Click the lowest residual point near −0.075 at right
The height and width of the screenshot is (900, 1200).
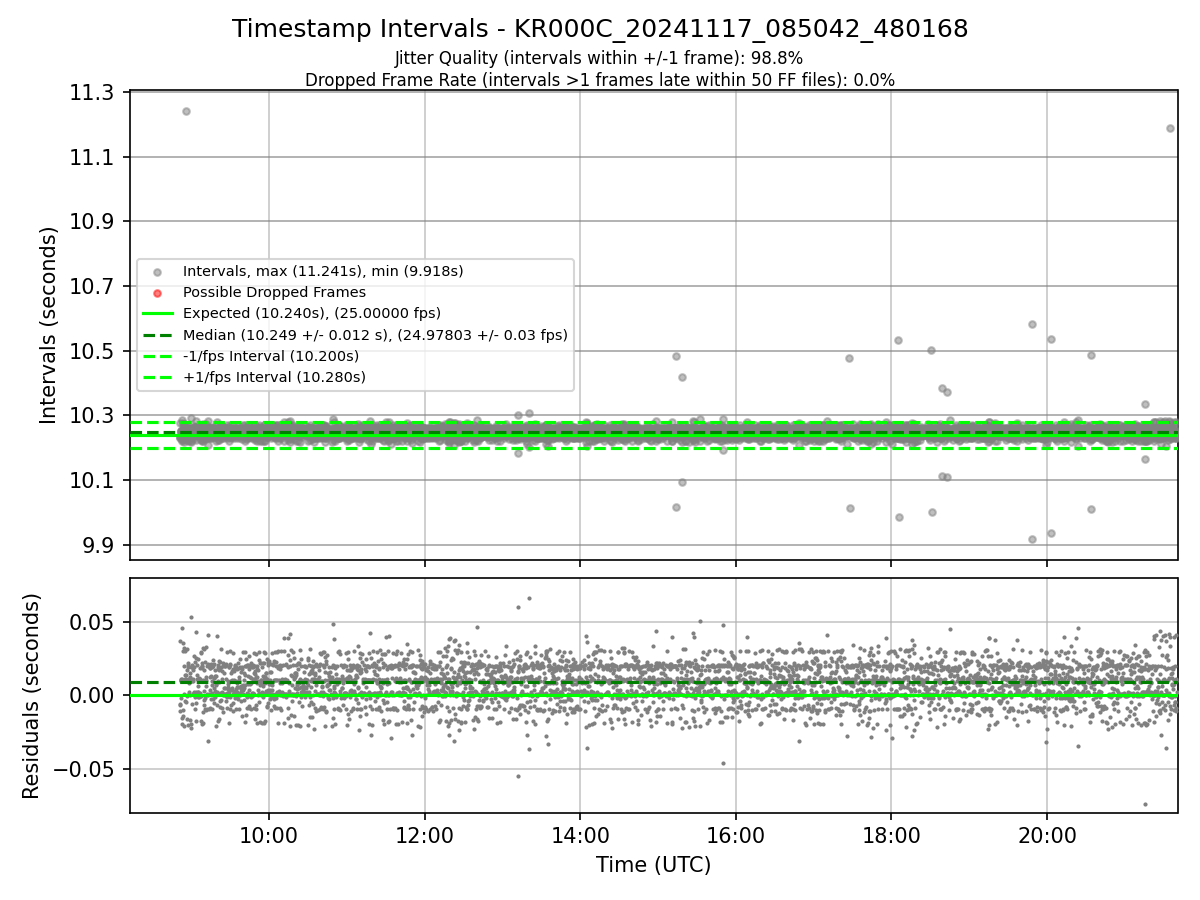tap(1145, 804)
